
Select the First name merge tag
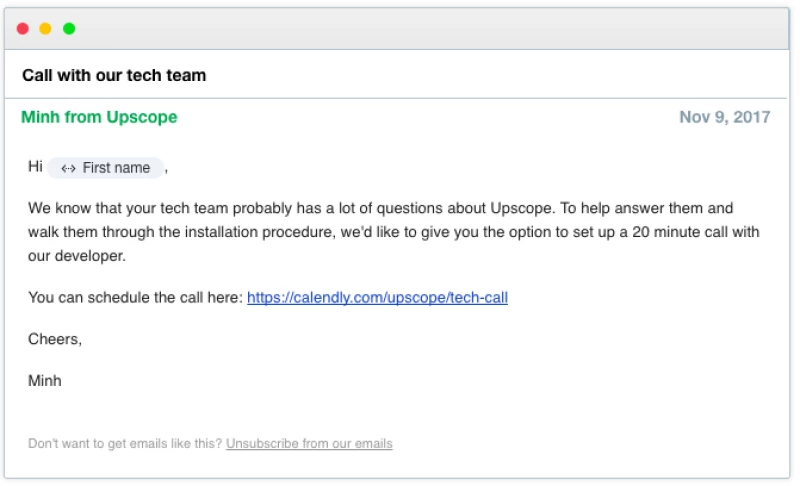[105, 168]
